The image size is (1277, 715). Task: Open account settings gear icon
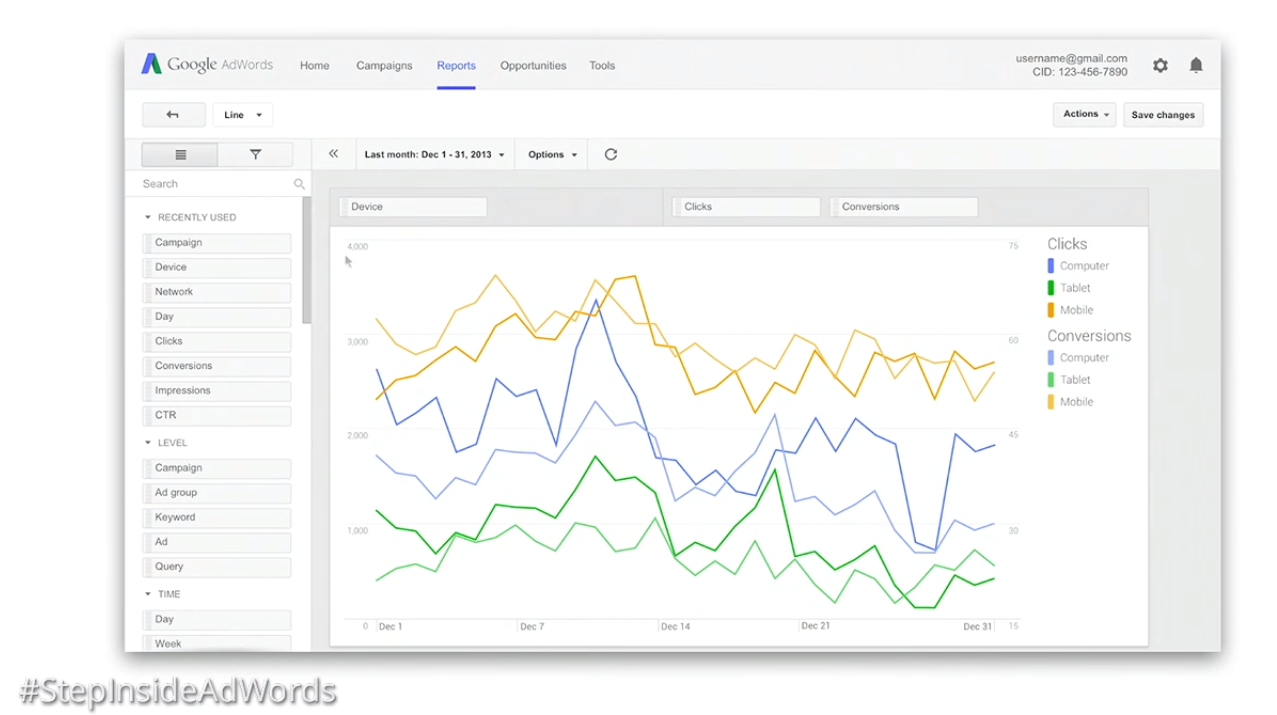point(1160,65)
